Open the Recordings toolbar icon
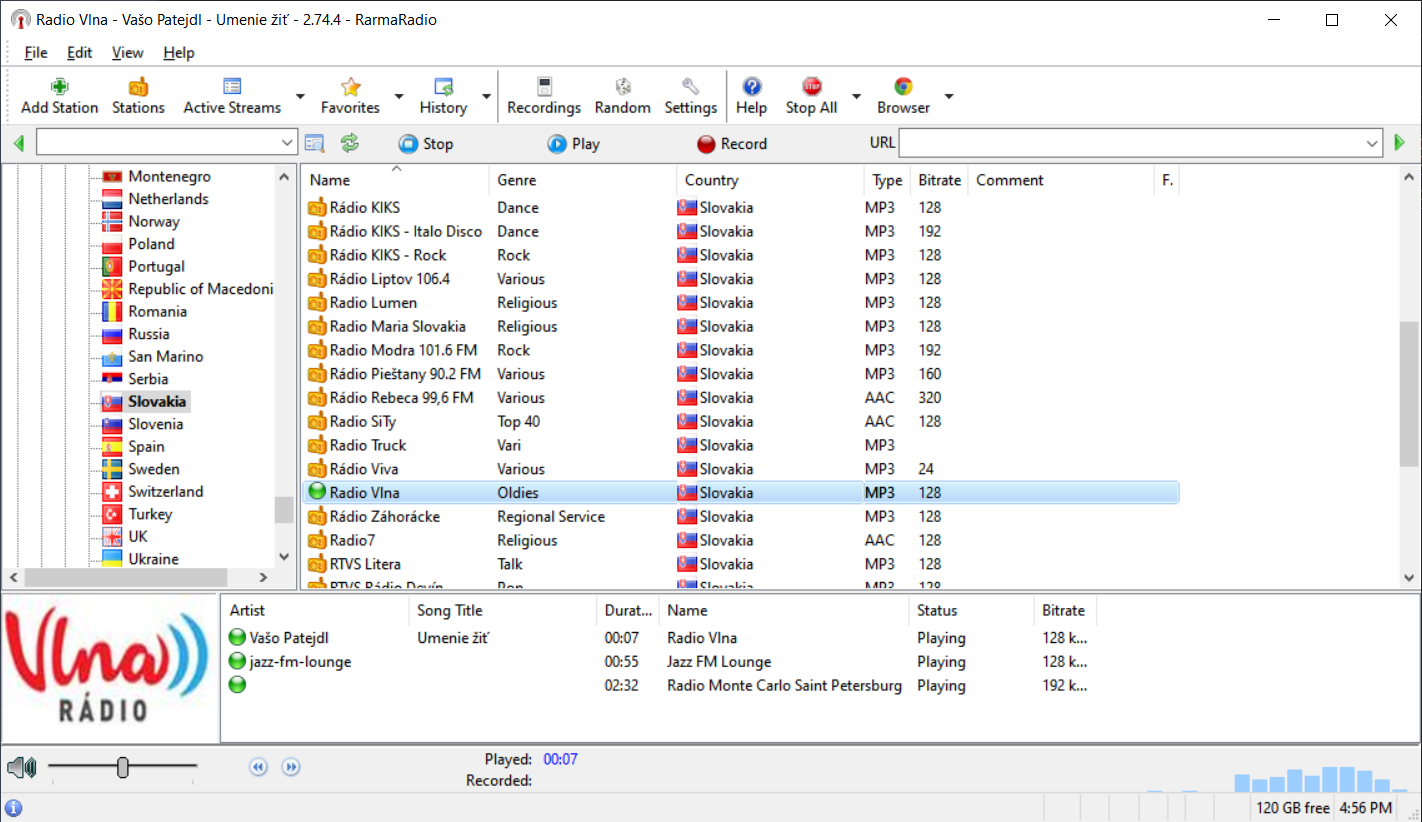The width and height of the screenshot is (1422, 822). coord(543,87)
